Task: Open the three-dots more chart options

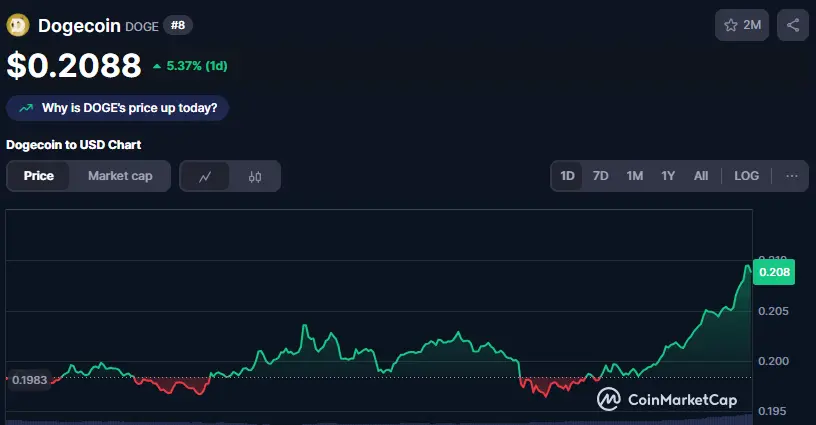Action: pyautogui.click(x=792, y=176)
